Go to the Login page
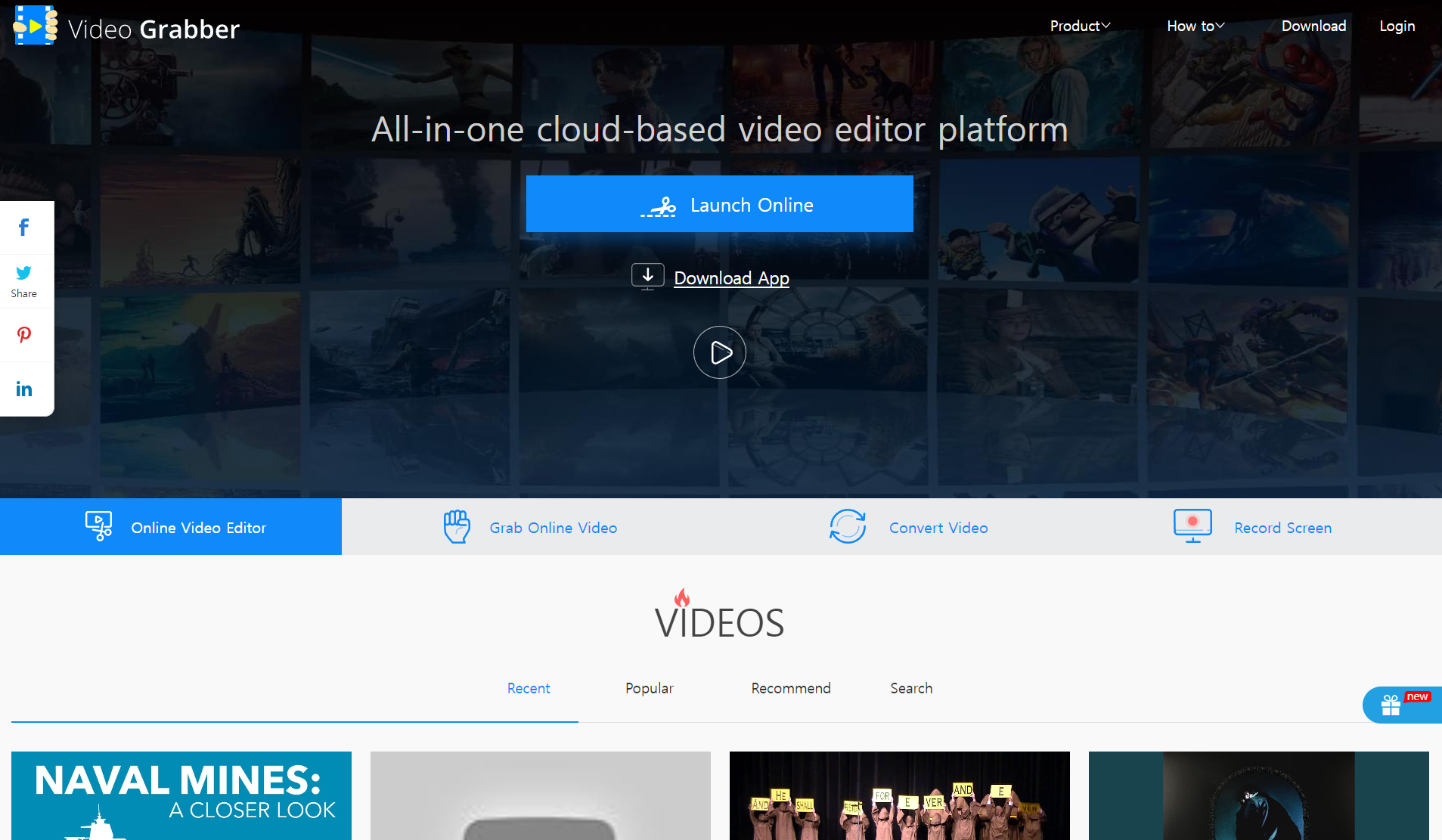Image resolution: width=1442 pixels, height=840 pixels. click(1397, 26)
